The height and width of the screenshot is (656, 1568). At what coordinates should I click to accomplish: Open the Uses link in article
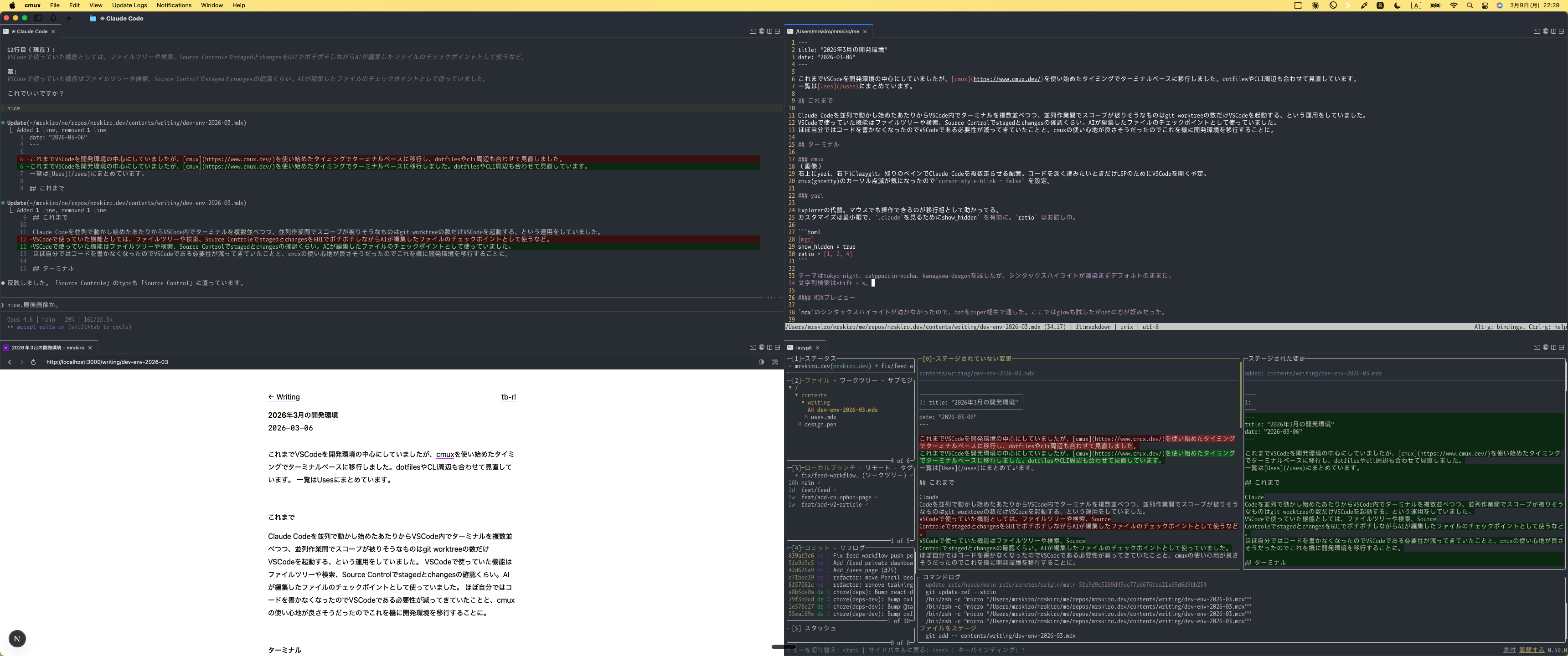[325, 480]
